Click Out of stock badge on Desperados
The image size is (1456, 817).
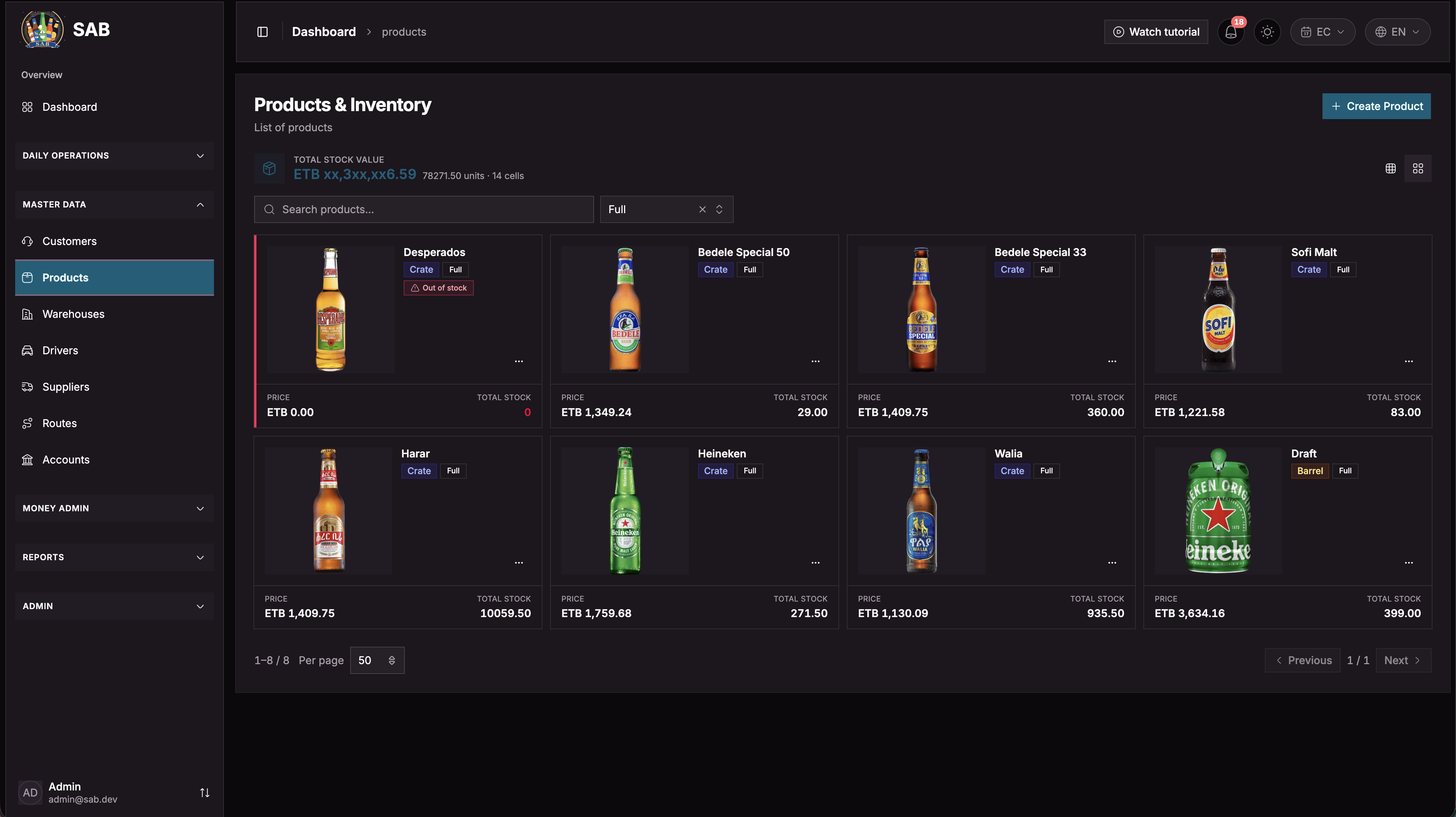pos(439,288)
